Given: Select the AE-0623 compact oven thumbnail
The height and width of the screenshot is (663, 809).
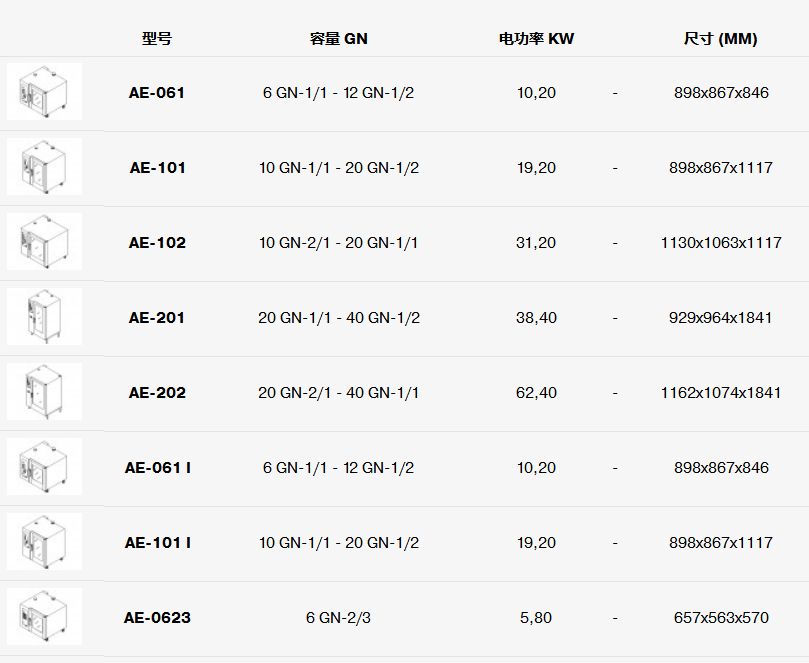Looking at the screenshot, I should (x=44, y=617).
